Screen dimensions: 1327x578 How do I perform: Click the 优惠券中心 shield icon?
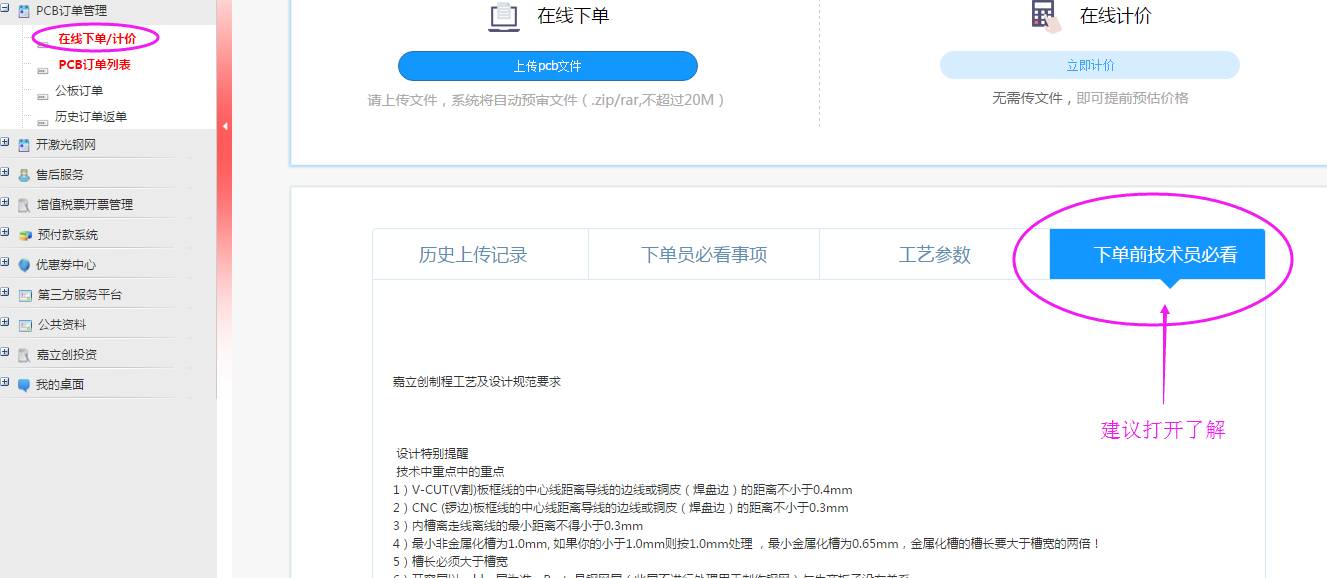coord(24,265)
